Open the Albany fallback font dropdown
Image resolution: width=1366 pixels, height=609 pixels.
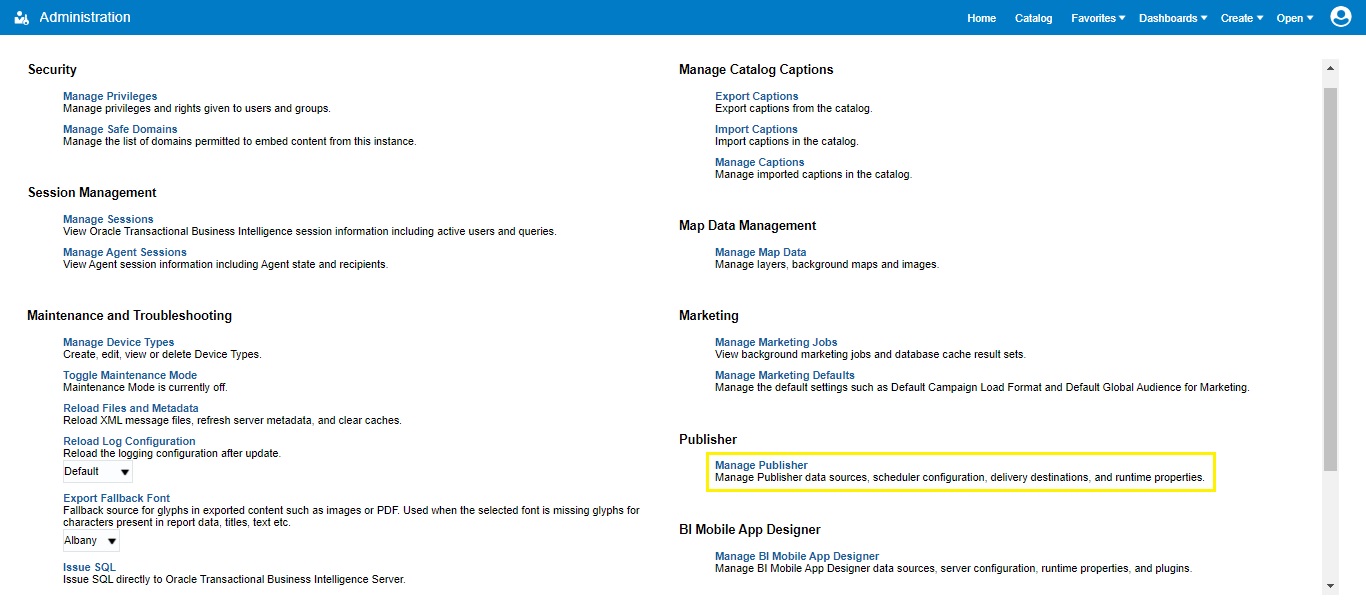tap(90, 540)
